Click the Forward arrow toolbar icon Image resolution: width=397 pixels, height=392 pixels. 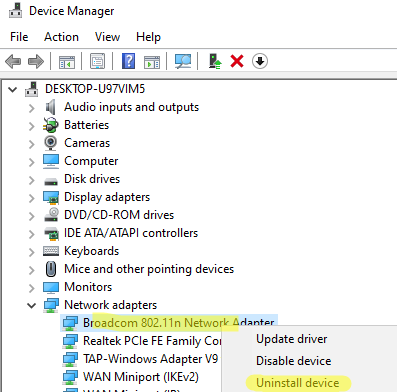pyautogui.click(x=36, y=61)
